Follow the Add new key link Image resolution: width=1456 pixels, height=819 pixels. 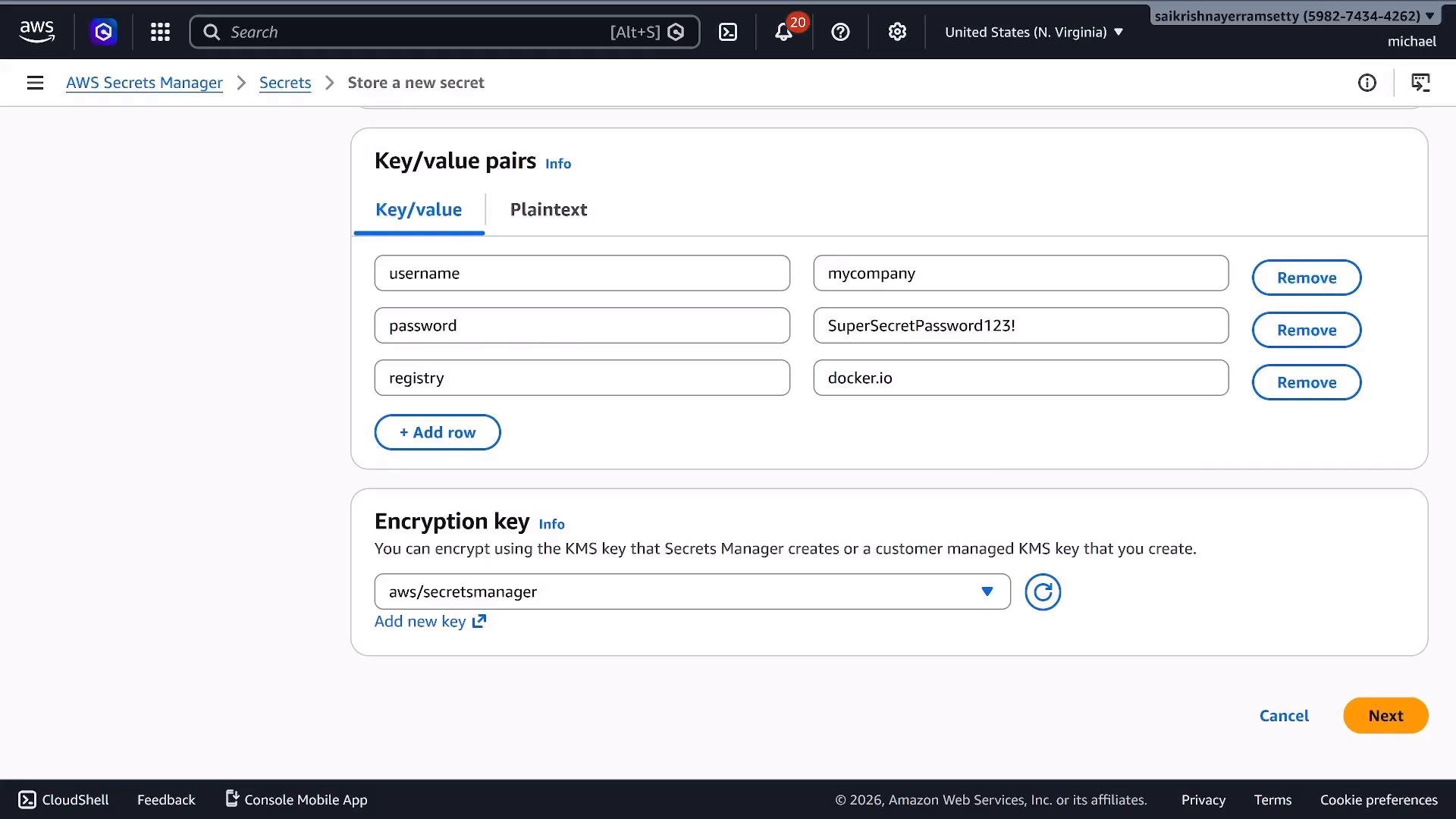coord(430,622)
